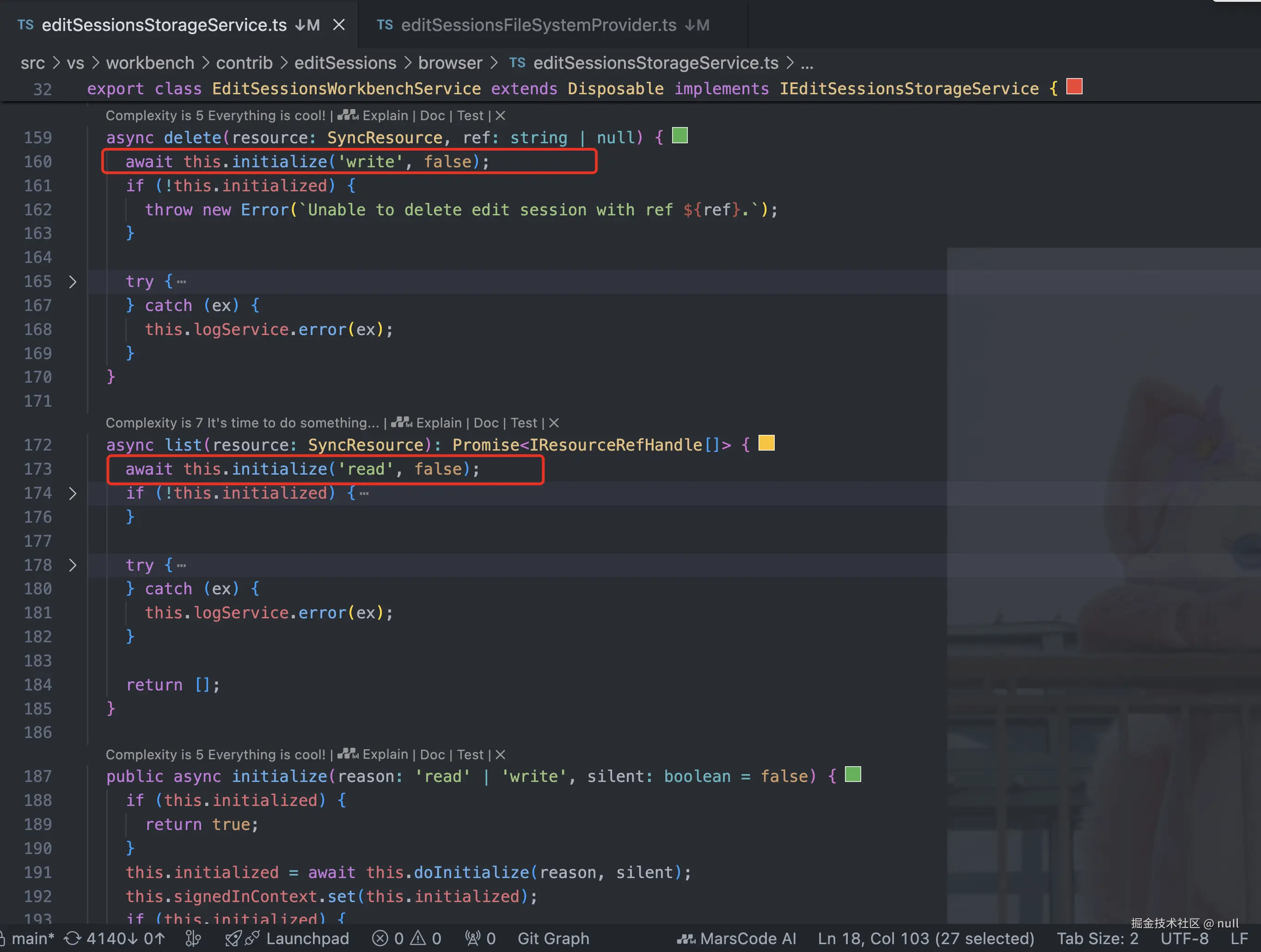Click the yellow complexity square on line 172

click(766, 443)
